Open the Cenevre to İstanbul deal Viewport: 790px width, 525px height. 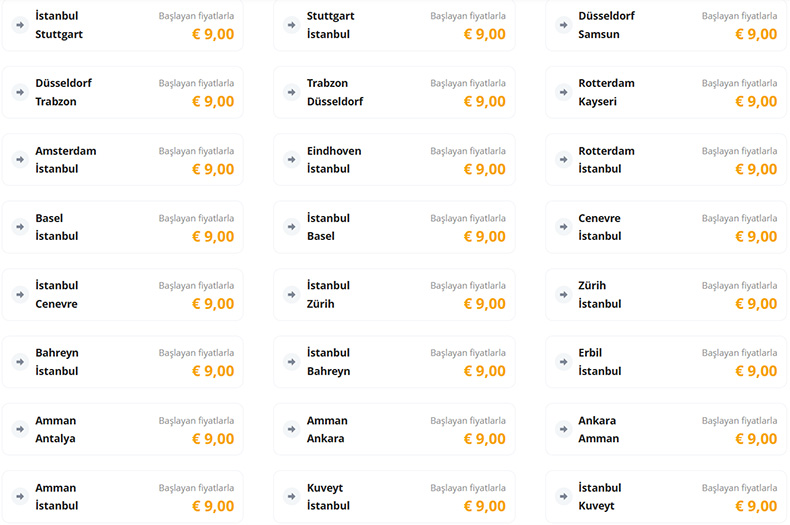(665, 227)
